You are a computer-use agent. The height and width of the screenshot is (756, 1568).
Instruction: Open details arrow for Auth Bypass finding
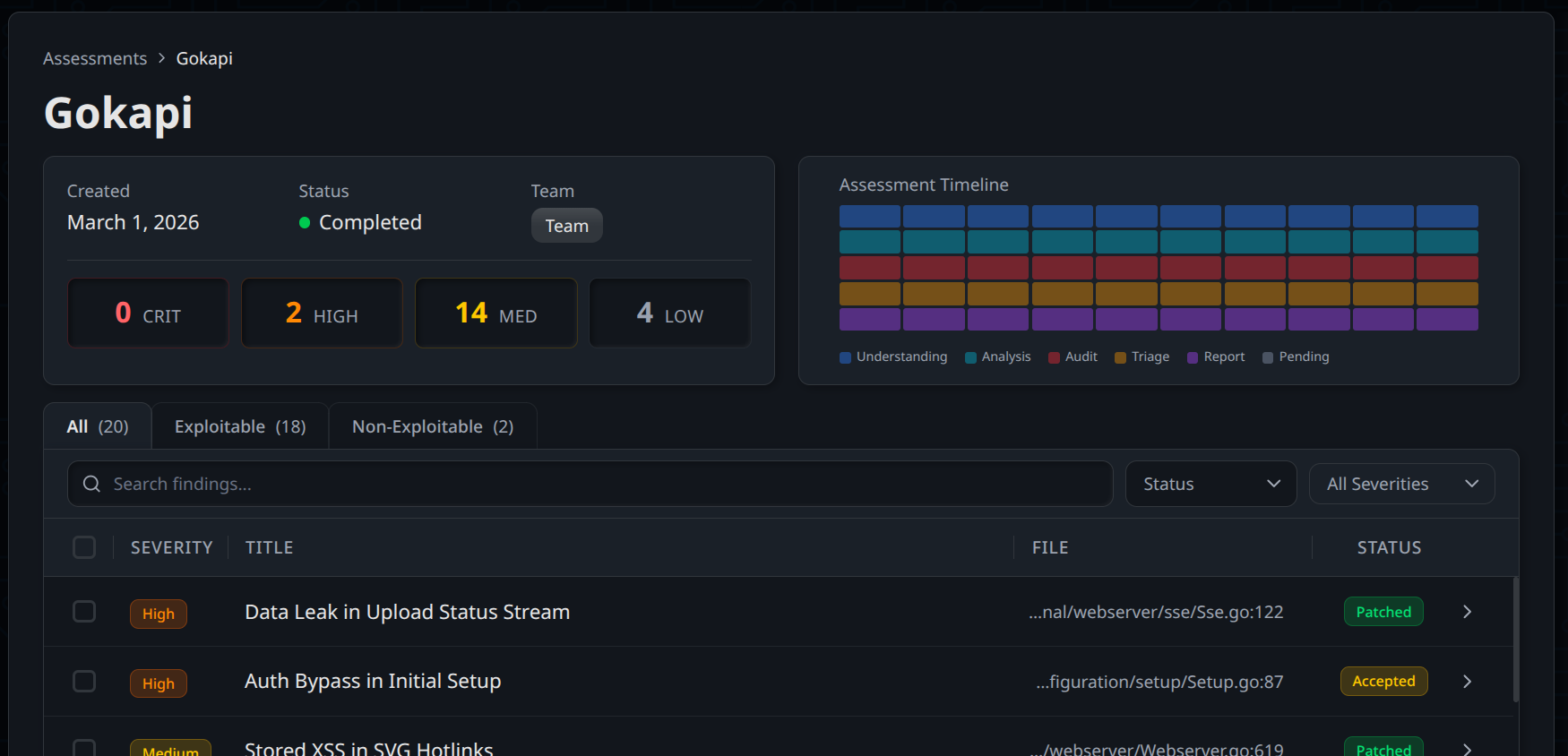pos(1467,682)
